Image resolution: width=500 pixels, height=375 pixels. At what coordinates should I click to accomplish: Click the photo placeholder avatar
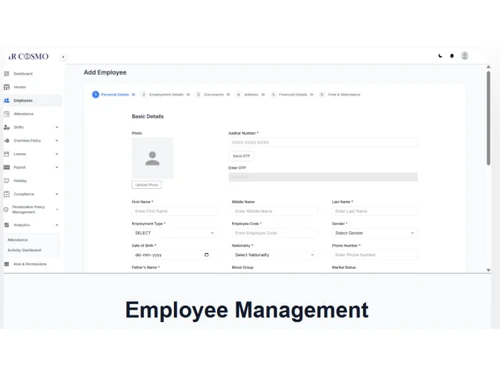[x=153, y=158]
